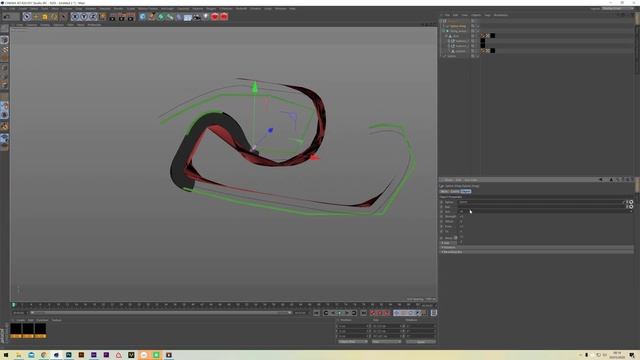Open the Attribute Manager Mode menu
This screenshot has height=360, width=640.
(x=449, y=180)
